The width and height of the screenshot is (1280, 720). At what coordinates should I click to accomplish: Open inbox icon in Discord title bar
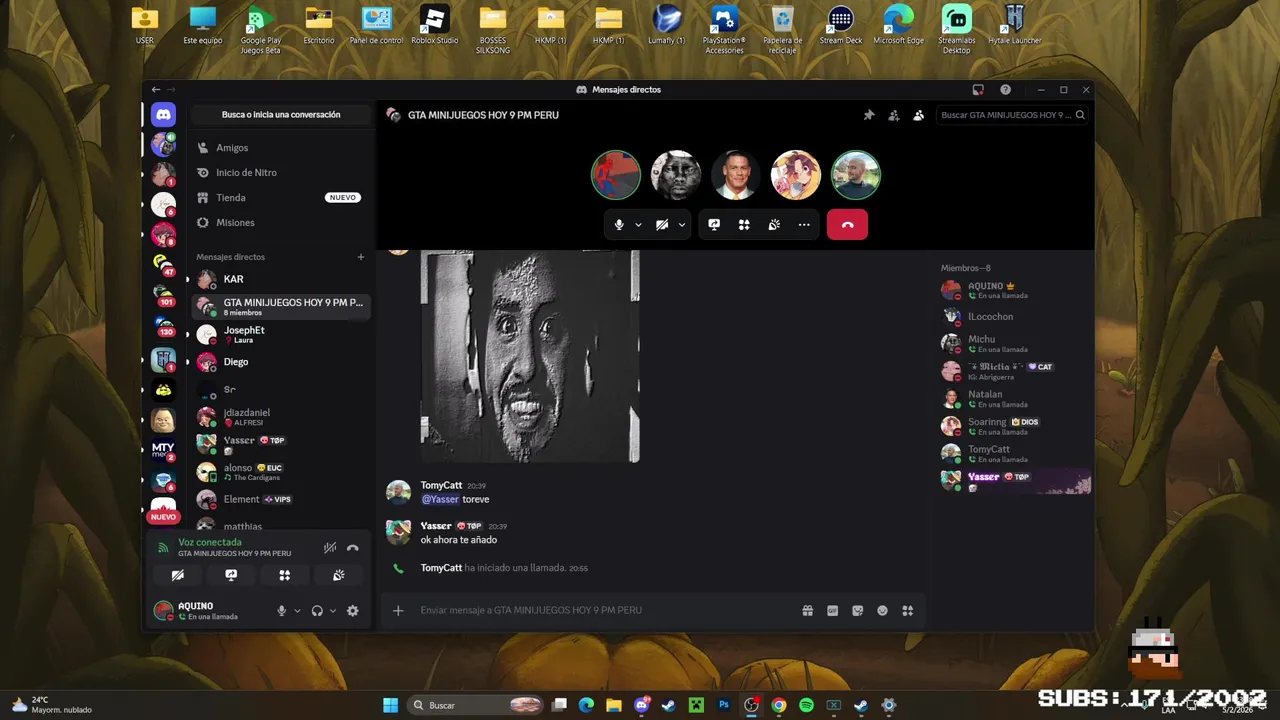point(978,90)
